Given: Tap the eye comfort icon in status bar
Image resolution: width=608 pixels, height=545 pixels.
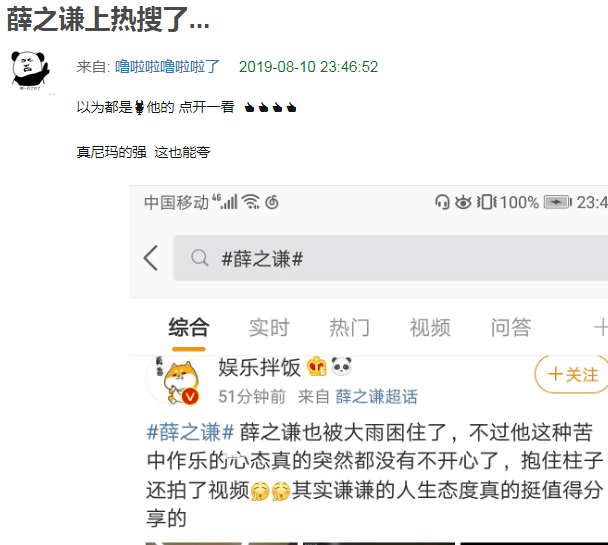Looking at the screenshot, I should 463,202.
